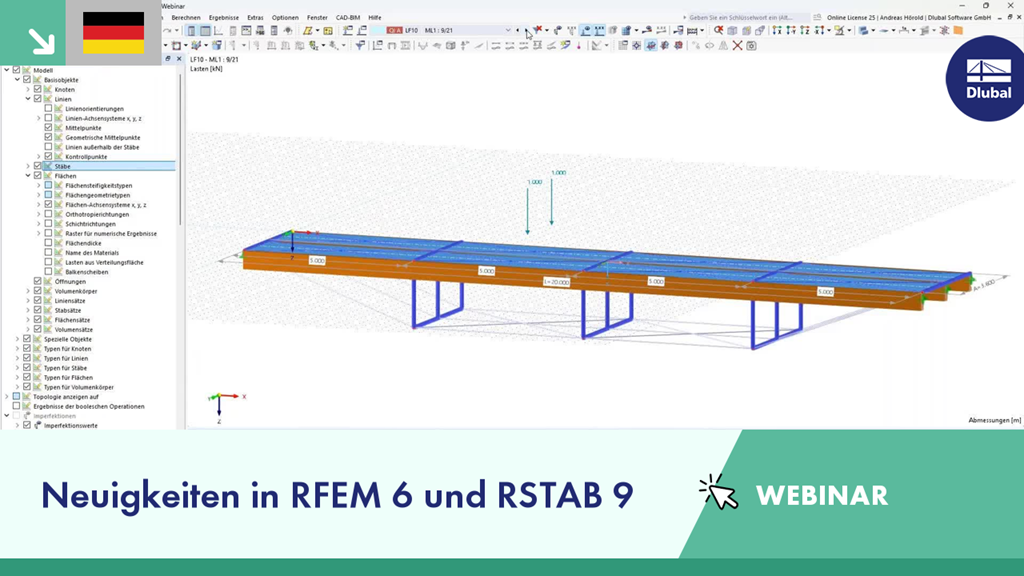Click the camera screenshot icon
Viewport: 1024px width, 576px height.
click(752, 46)
